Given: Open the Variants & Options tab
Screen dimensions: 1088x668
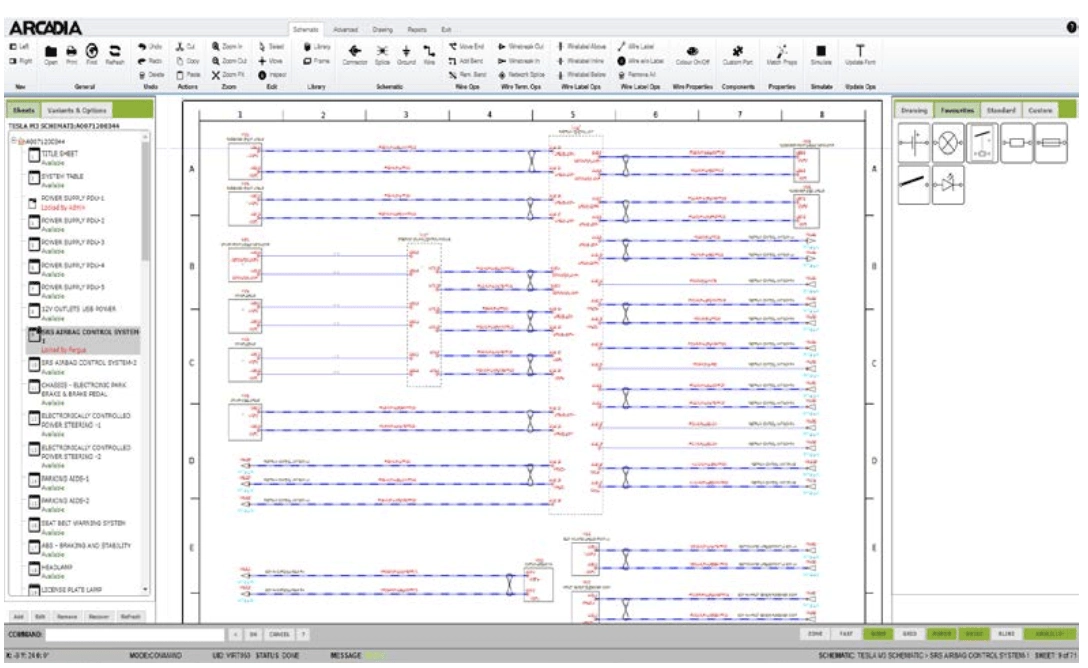Looking at the screenshot, I should 76,109.
